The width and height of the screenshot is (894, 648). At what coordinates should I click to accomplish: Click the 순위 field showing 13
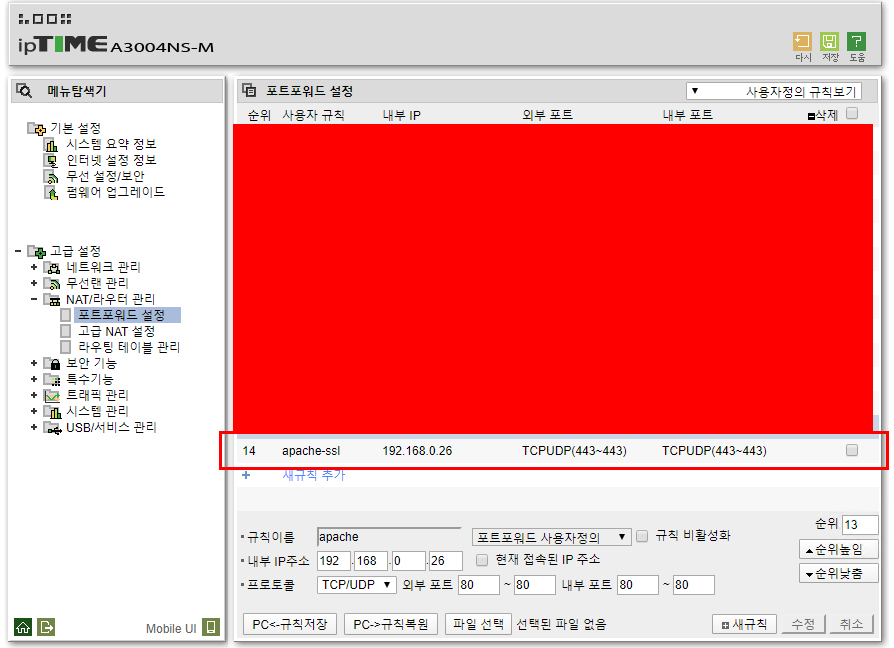pos(860,525)
